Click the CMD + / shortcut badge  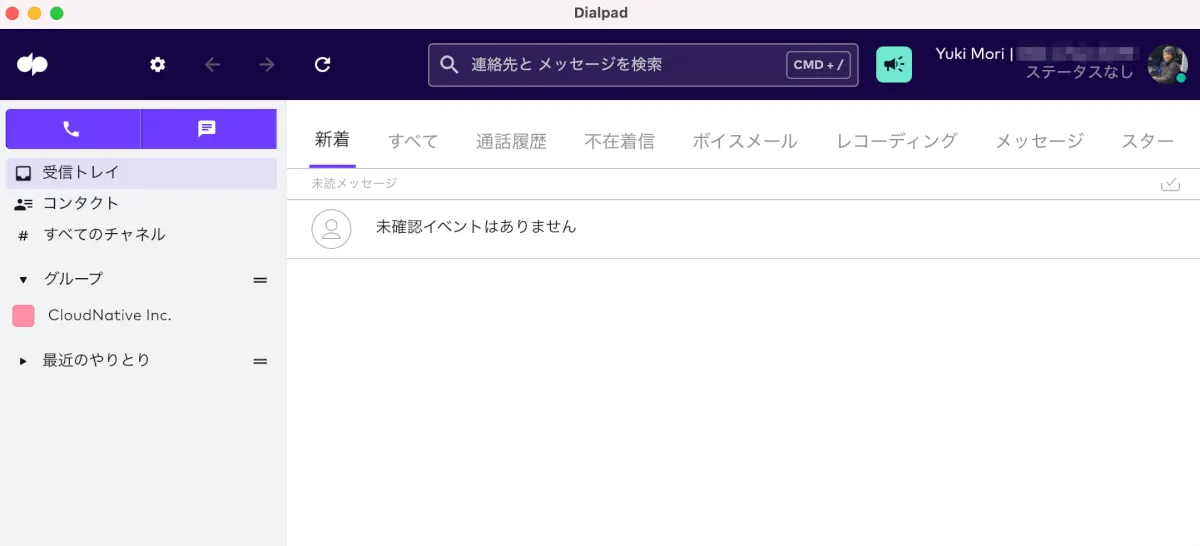[x=819, y=65]
